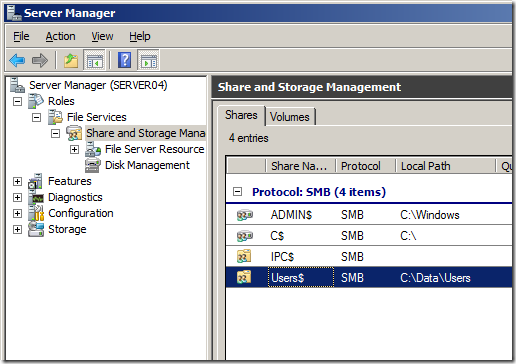
Task: Click the Users$ share row icon
Action: 244,277
